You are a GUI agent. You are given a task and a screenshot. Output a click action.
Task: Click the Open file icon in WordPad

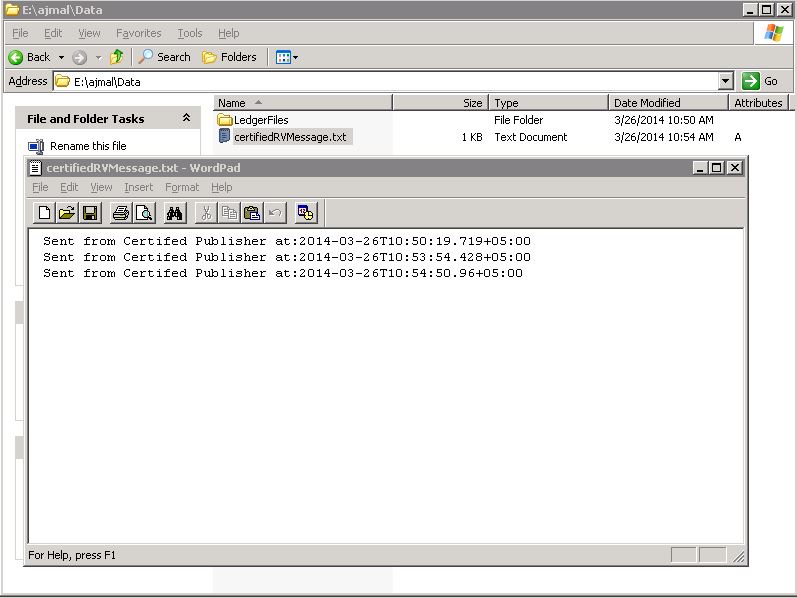pyautogui.click(x=67, y=213)
